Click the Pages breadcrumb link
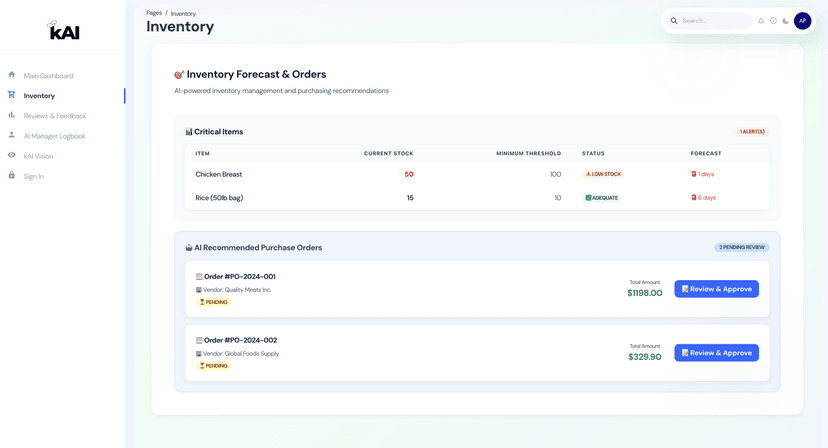Screen dimensions: 828x448 [154, 13]
